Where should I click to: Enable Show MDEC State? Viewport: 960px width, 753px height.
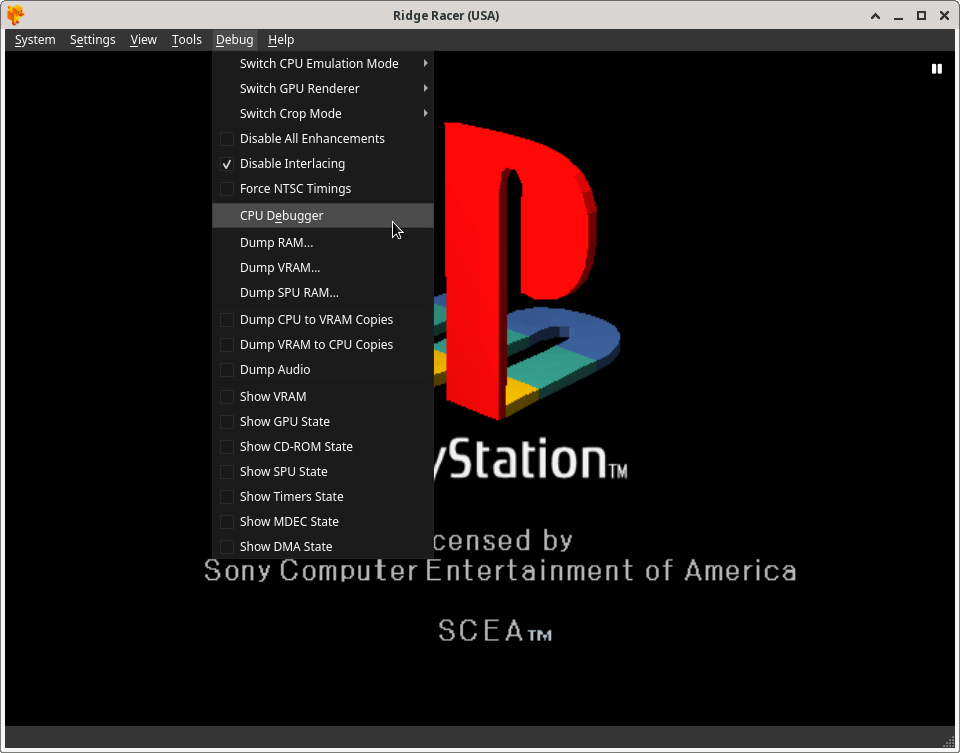pos(323,523)
